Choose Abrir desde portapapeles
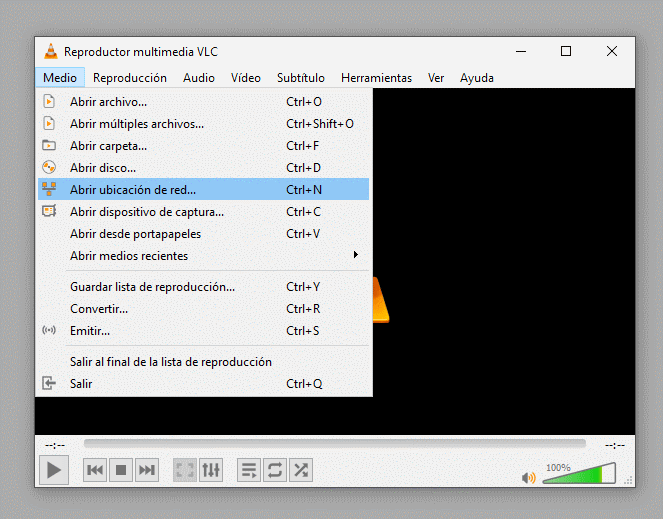This screenshot has width=663, height=519. tap(203, 233)
